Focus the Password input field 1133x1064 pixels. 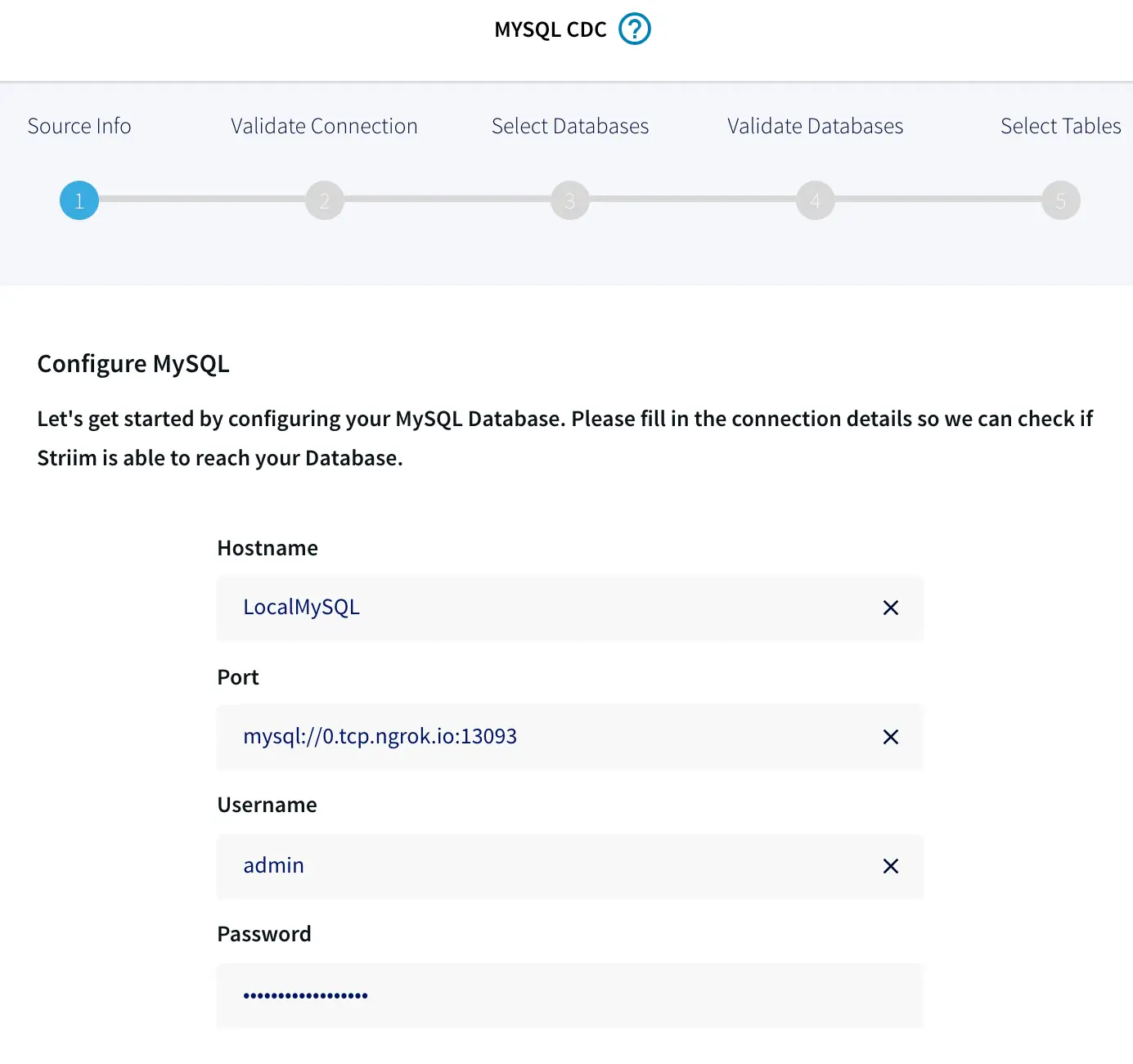tap(569, 995)
